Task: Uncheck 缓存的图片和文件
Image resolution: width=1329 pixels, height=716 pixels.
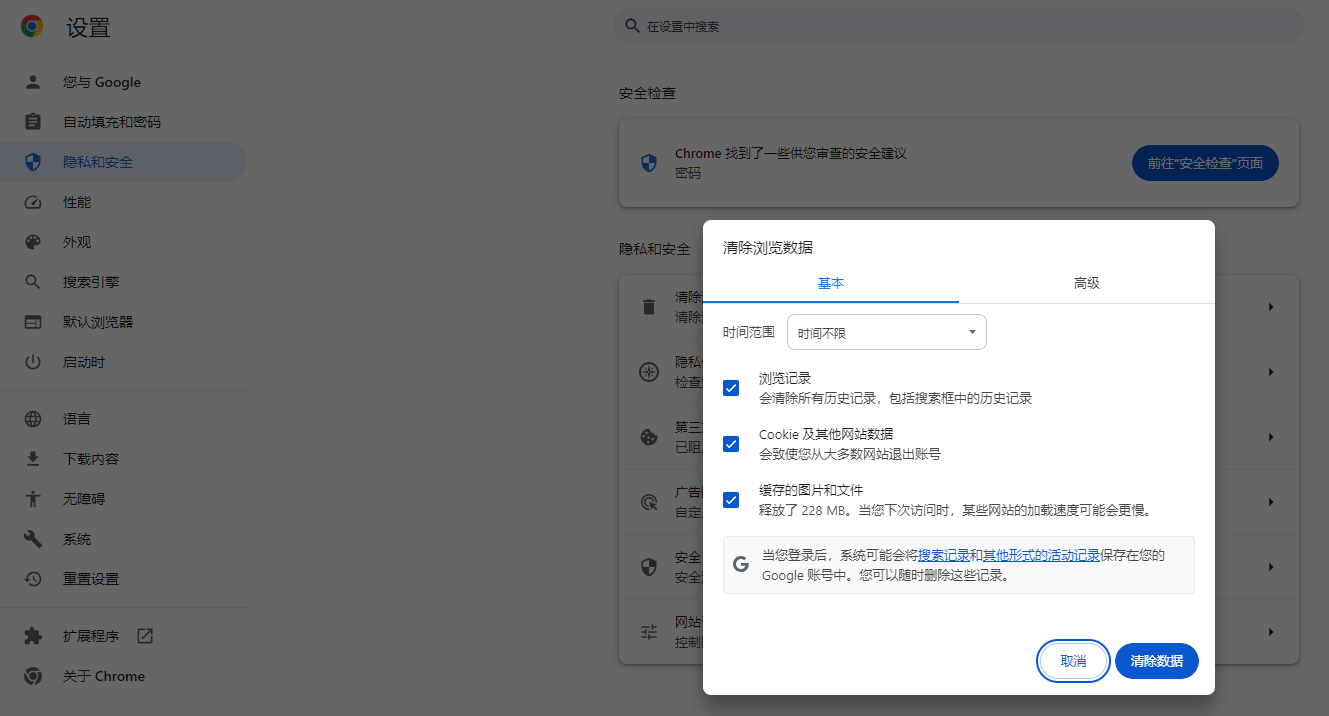Action: (x=731, y=499)
